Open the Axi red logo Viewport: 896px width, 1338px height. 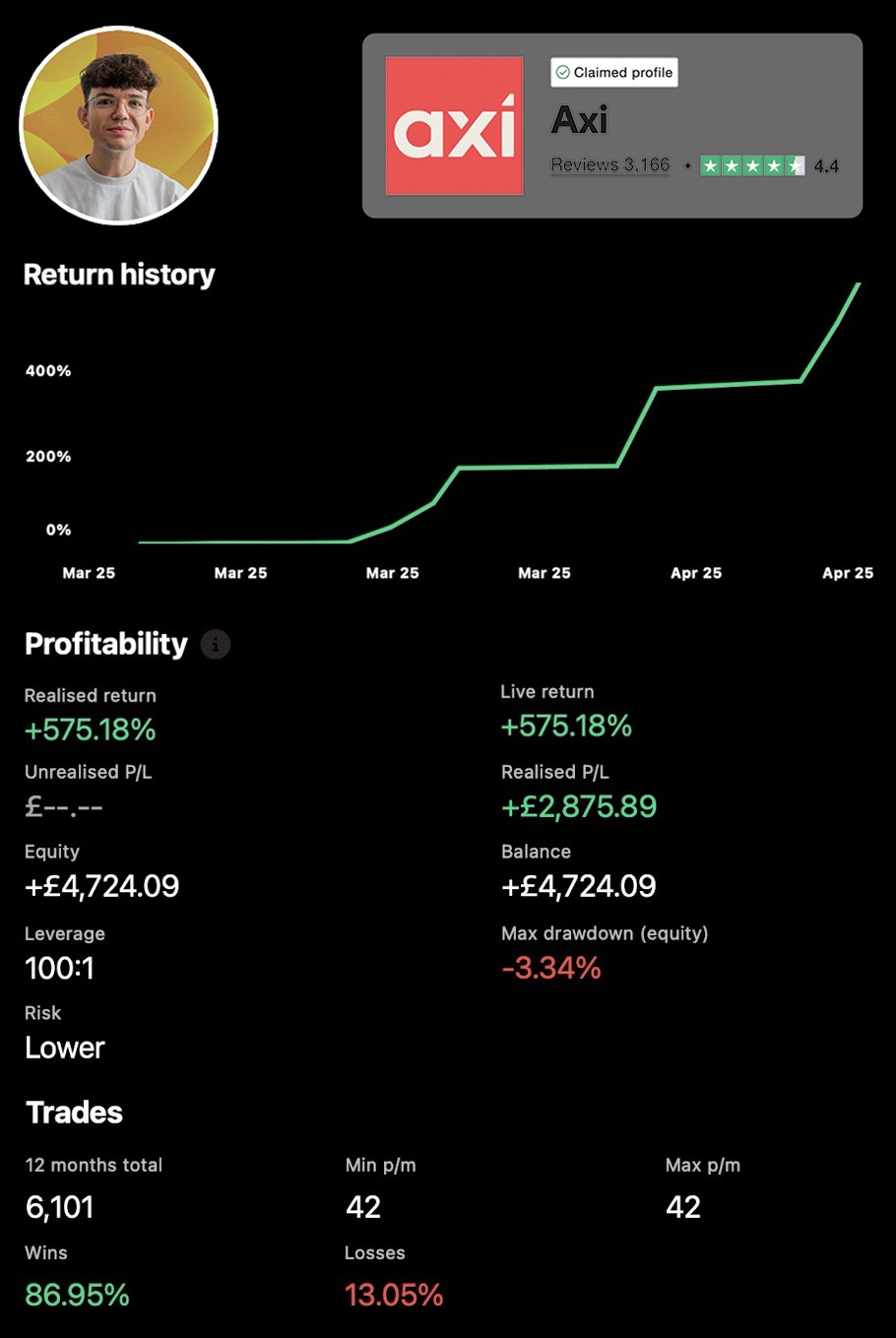[454, 125]
